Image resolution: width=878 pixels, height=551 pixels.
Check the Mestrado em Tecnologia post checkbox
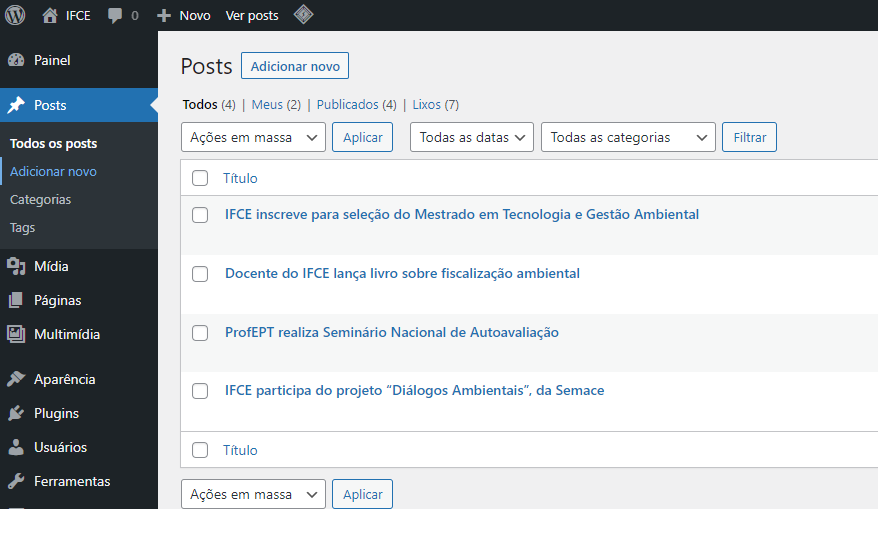pos(200,215)
